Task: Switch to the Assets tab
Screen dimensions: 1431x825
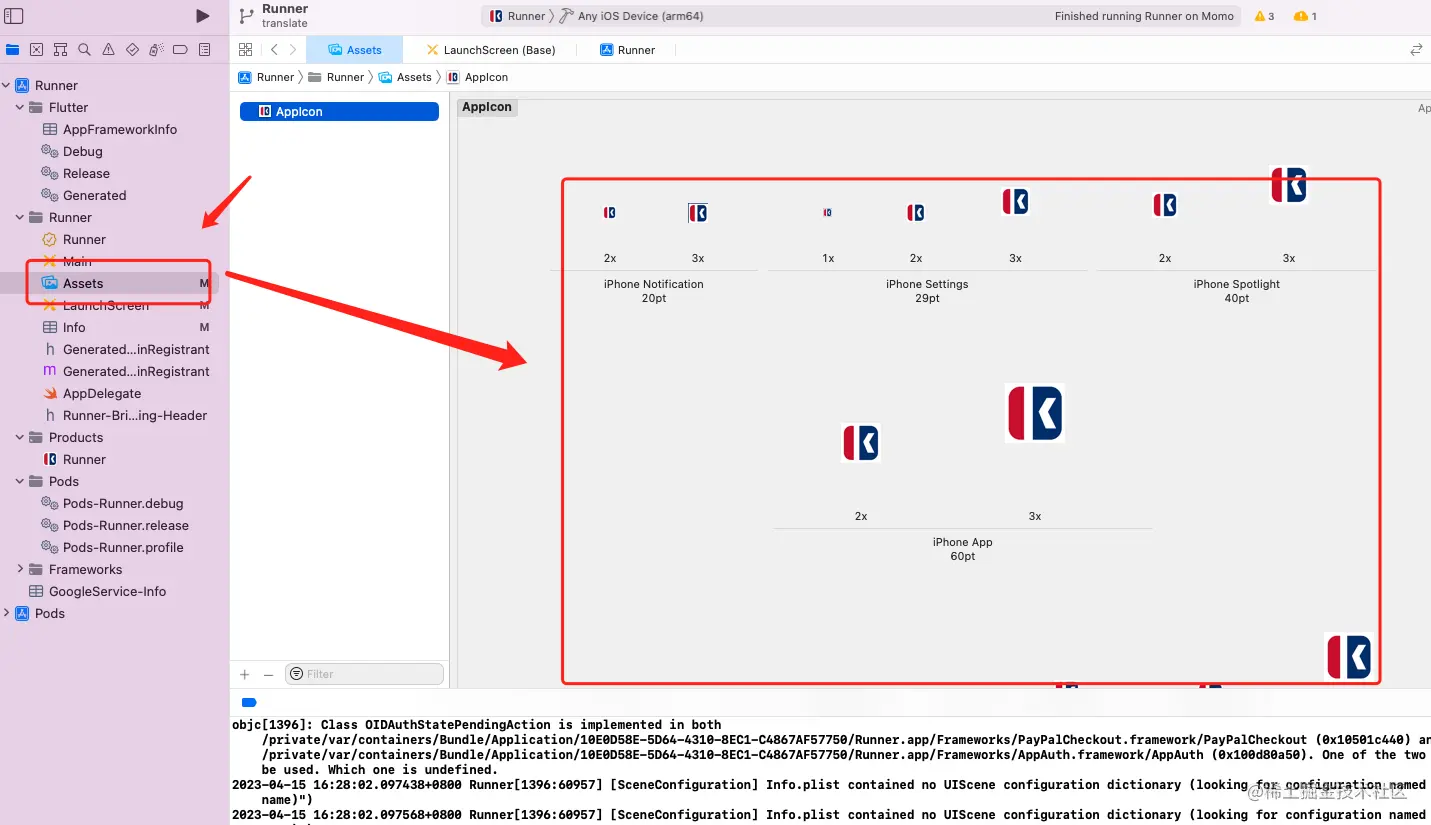Action: 355,50
